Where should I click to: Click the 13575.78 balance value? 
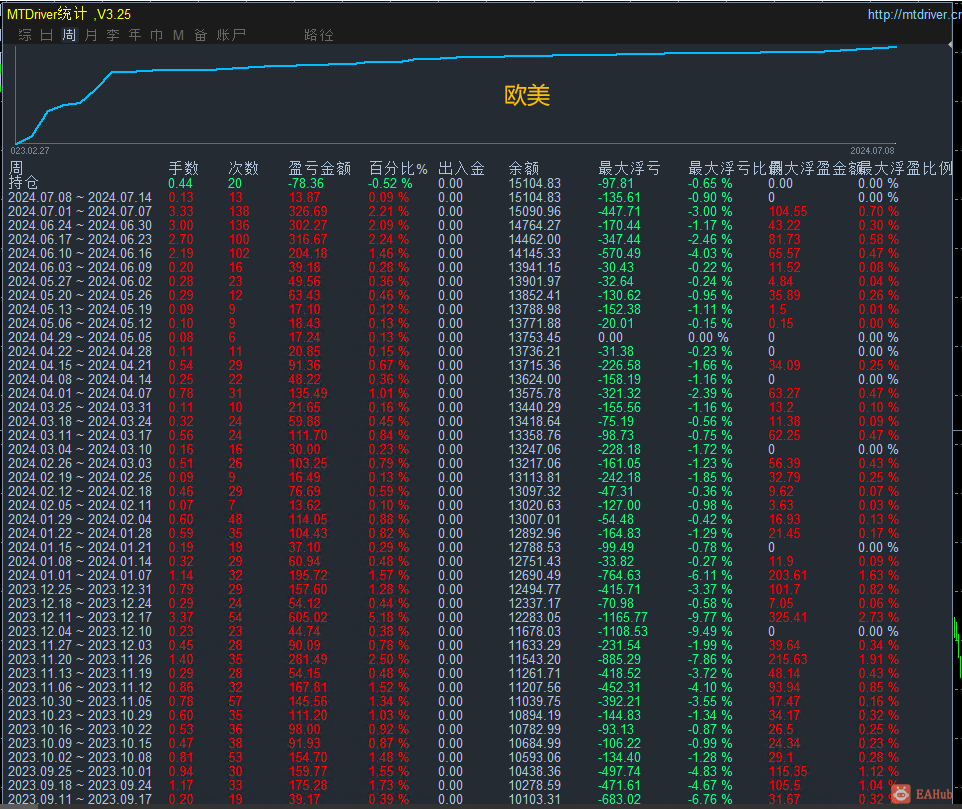coord(534,393)
